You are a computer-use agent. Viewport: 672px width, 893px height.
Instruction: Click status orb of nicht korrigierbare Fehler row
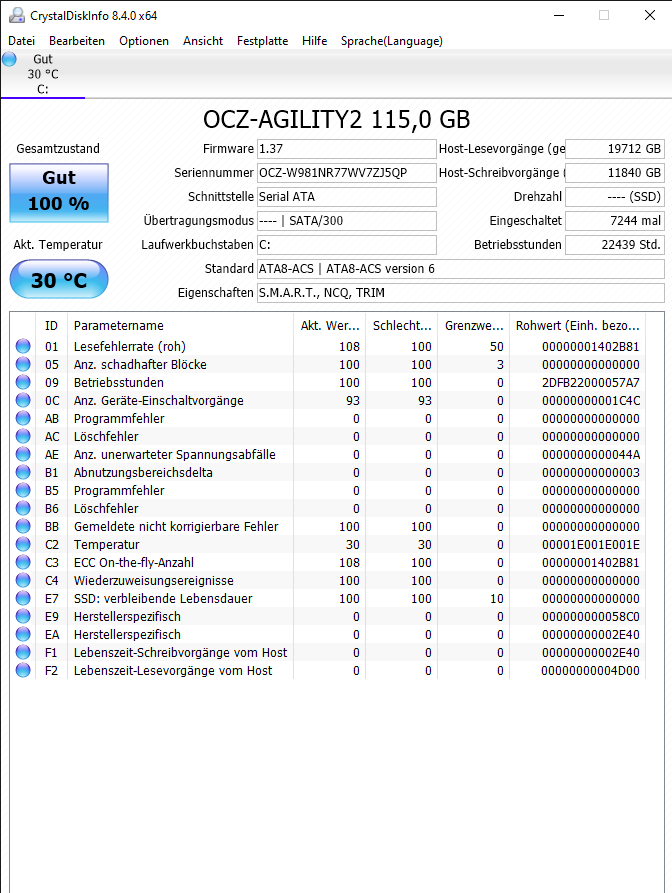(x=23, y=526)
